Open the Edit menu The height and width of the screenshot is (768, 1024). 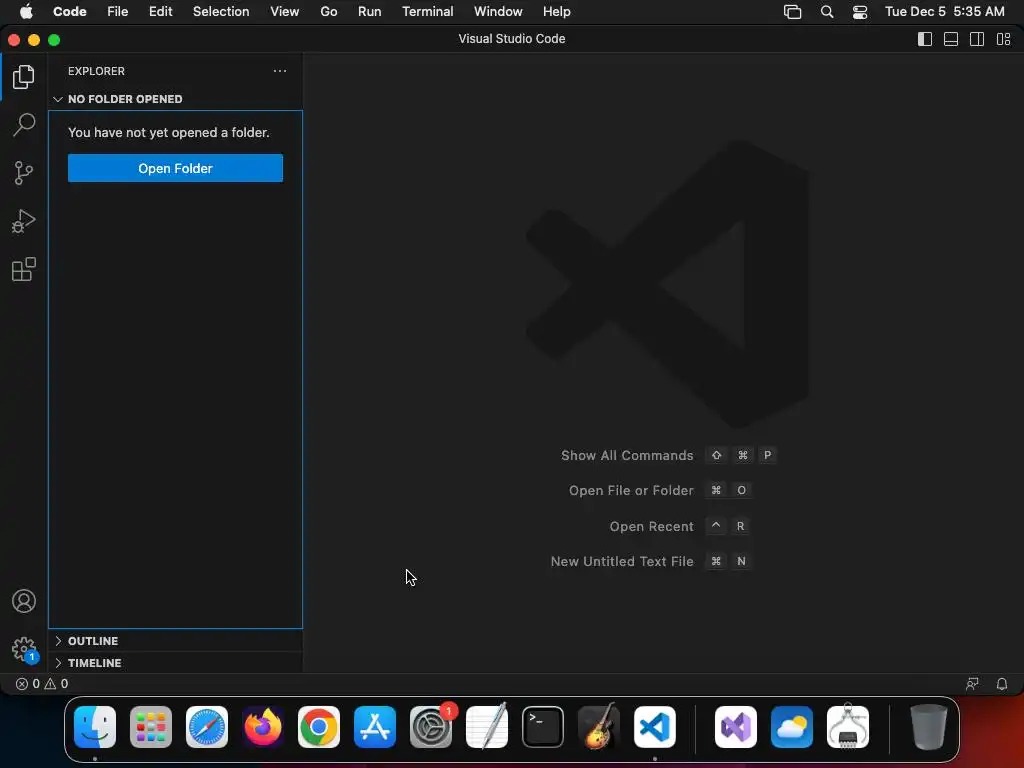160,12
